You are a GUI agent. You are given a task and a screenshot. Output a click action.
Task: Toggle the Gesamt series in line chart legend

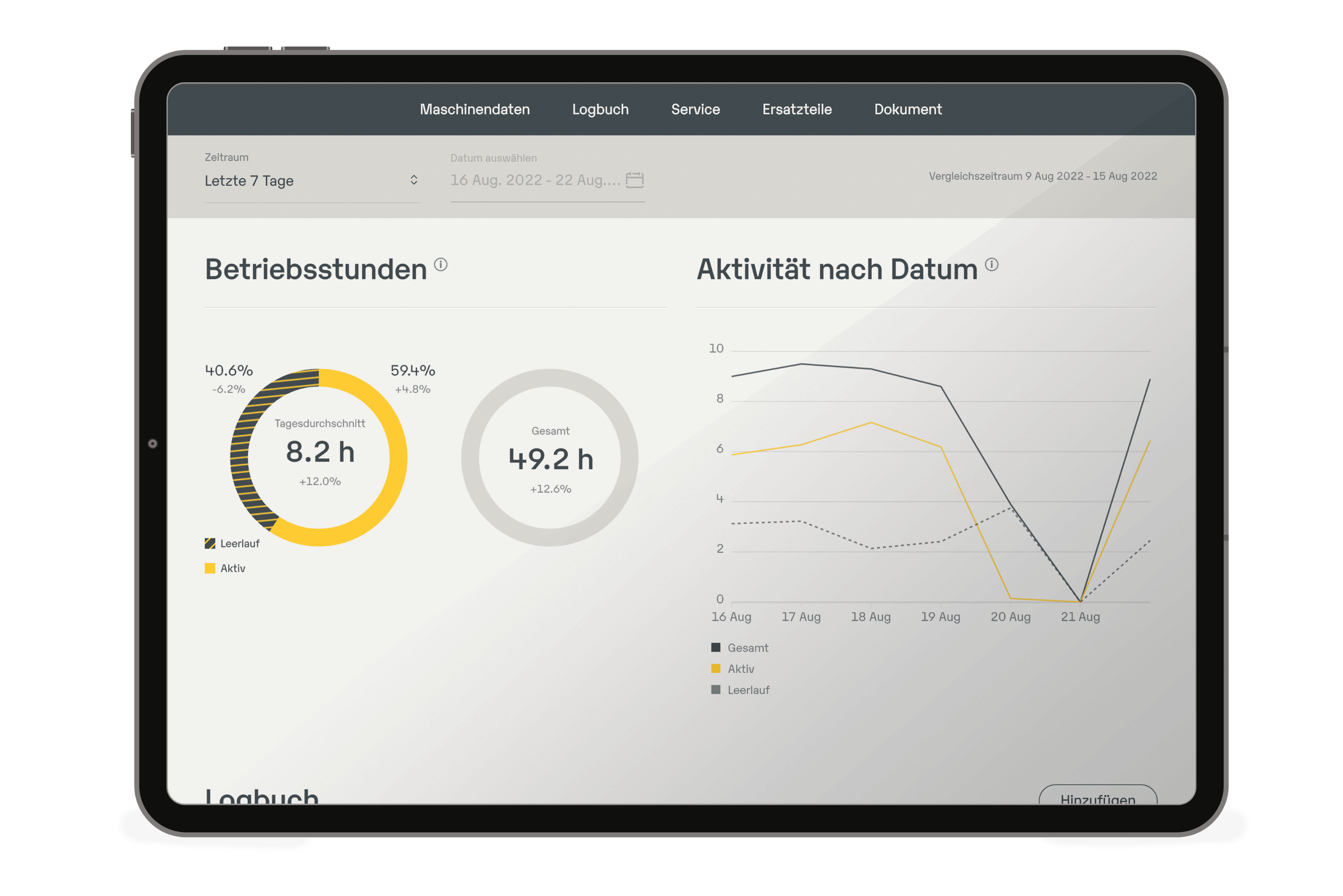(x=739, y=647)
